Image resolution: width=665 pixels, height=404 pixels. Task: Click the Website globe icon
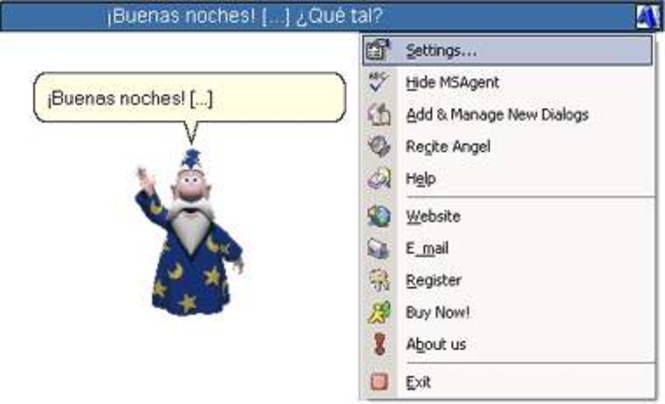[379, 216]
